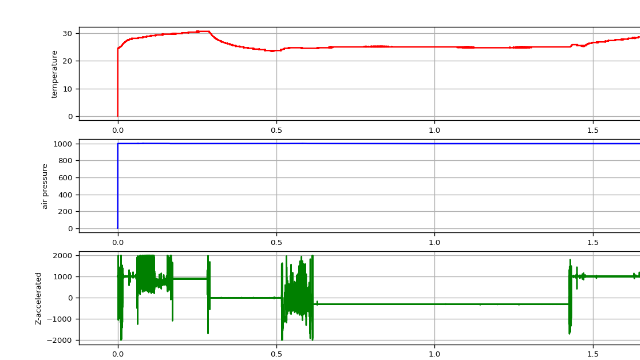Select the 30 tick on temperature axis
The width and height of the screenshot is (640, 360).
tap(67, 33)
